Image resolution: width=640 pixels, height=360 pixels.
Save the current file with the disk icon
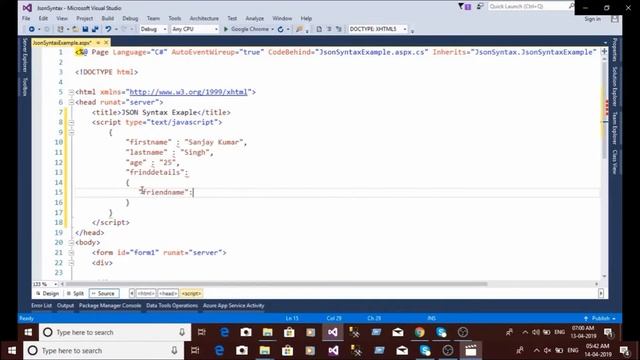(85, 29)
